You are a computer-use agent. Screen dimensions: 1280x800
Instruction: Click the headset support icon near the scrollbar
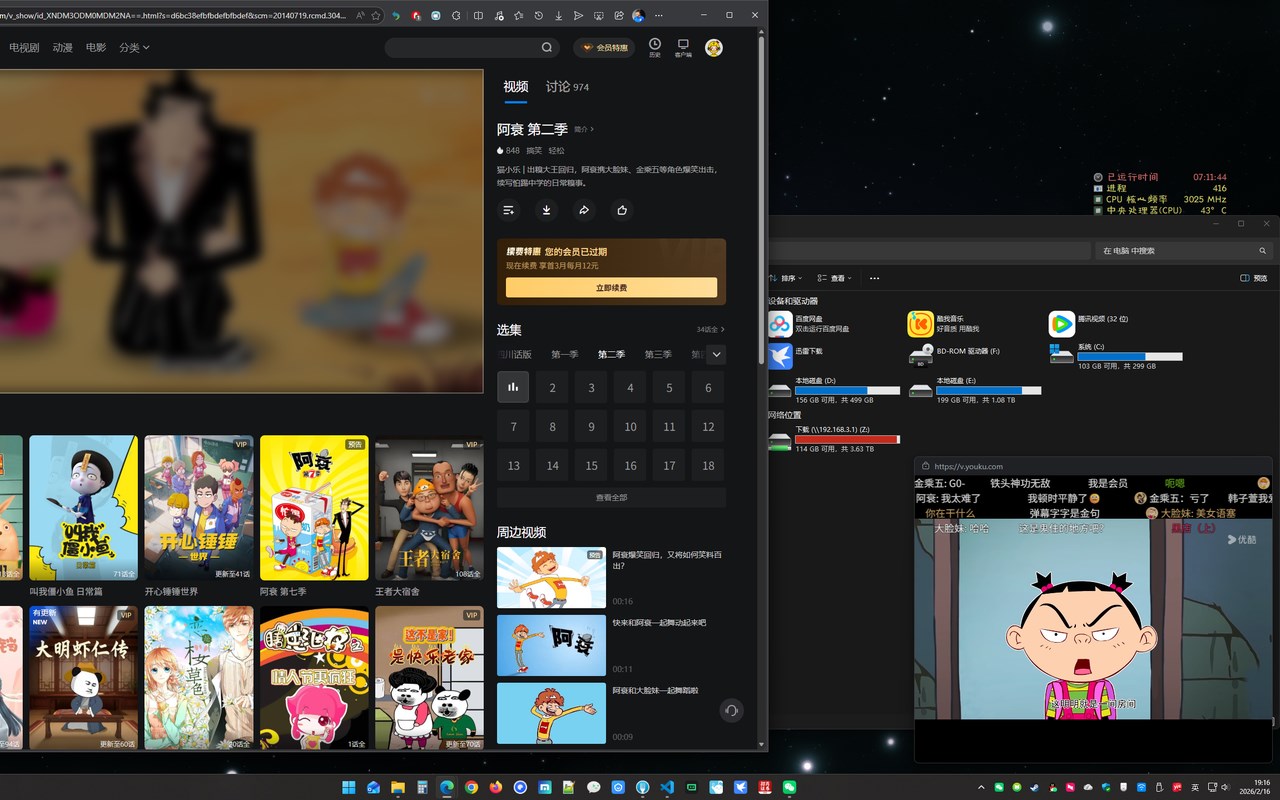point(731,710)
